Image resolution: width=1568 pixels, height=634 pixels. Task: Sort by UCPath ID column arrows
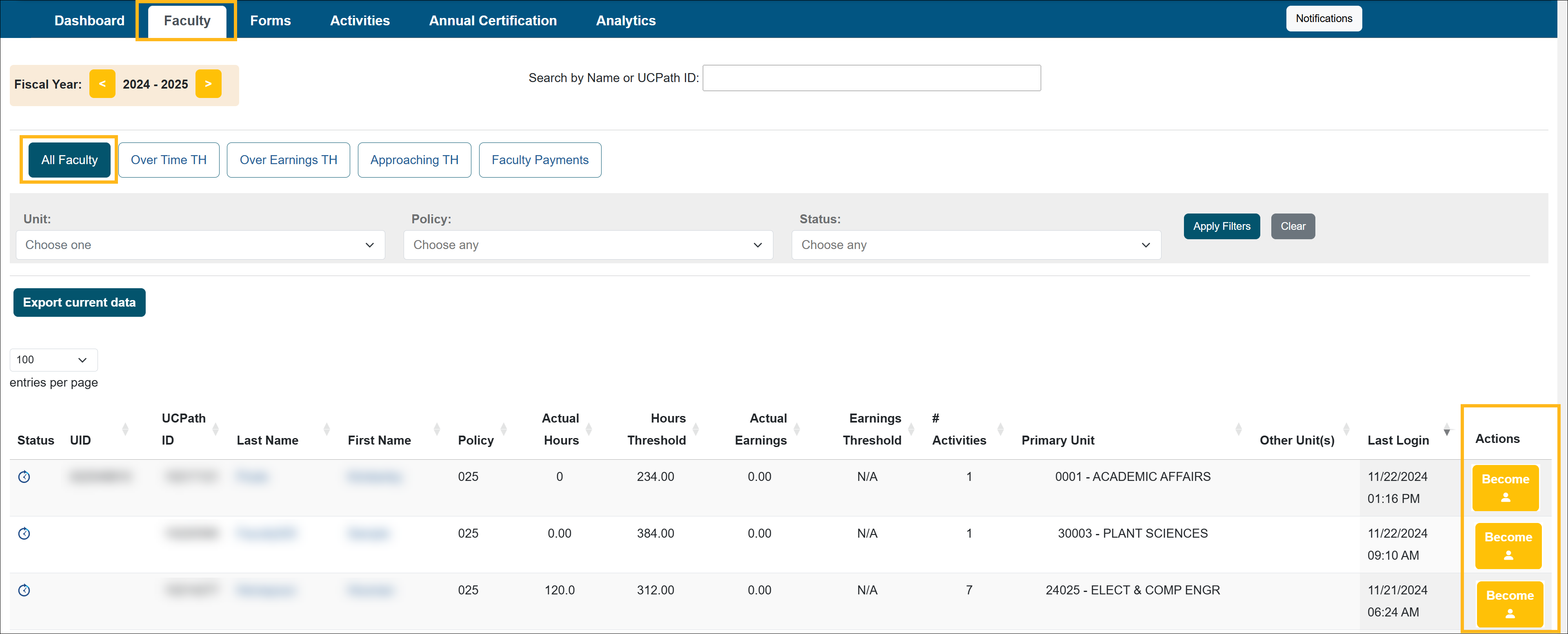[x=215, y=429]
